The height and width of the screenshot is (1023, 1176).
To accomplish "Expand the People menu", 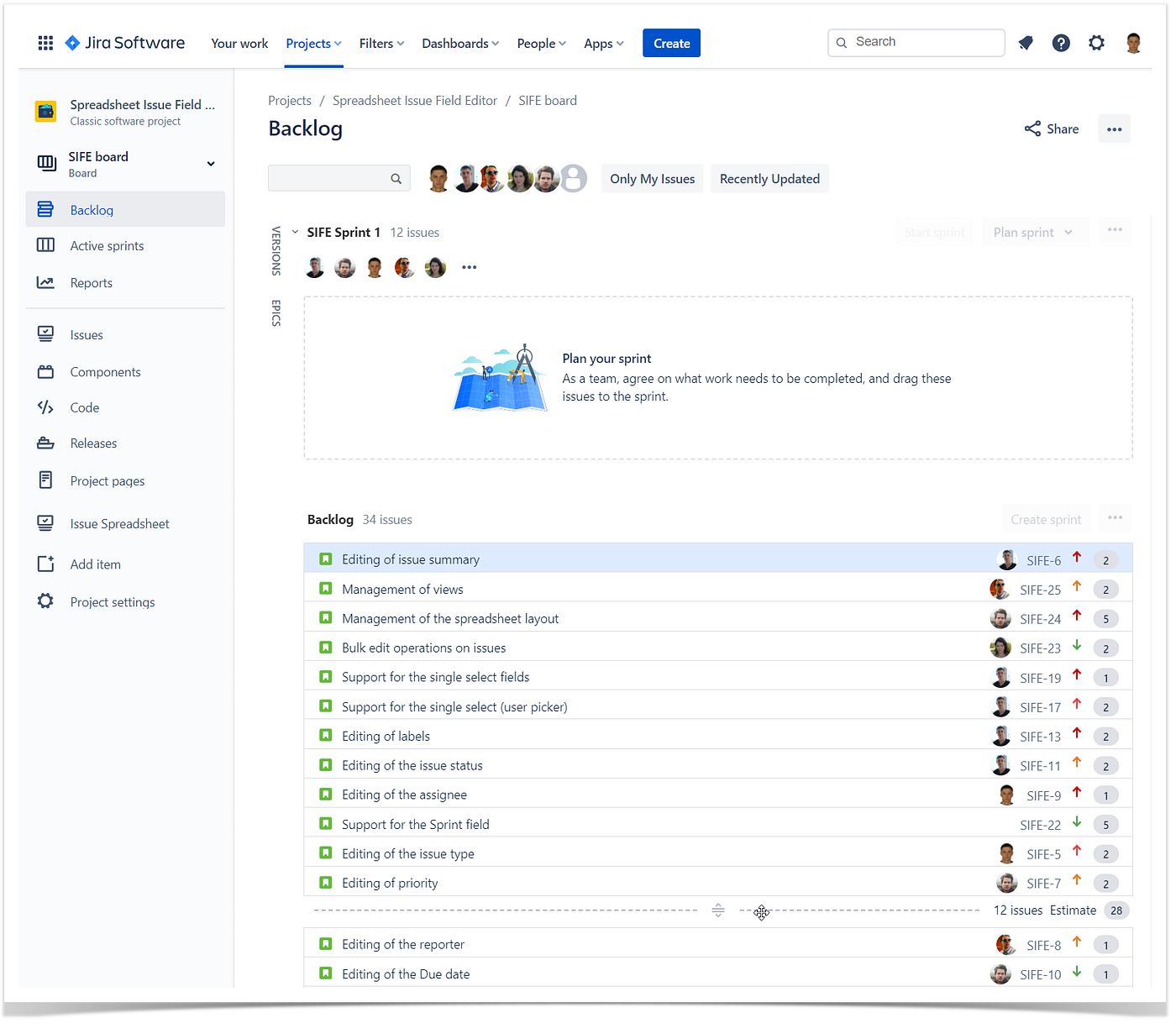I will click(542, 44).
